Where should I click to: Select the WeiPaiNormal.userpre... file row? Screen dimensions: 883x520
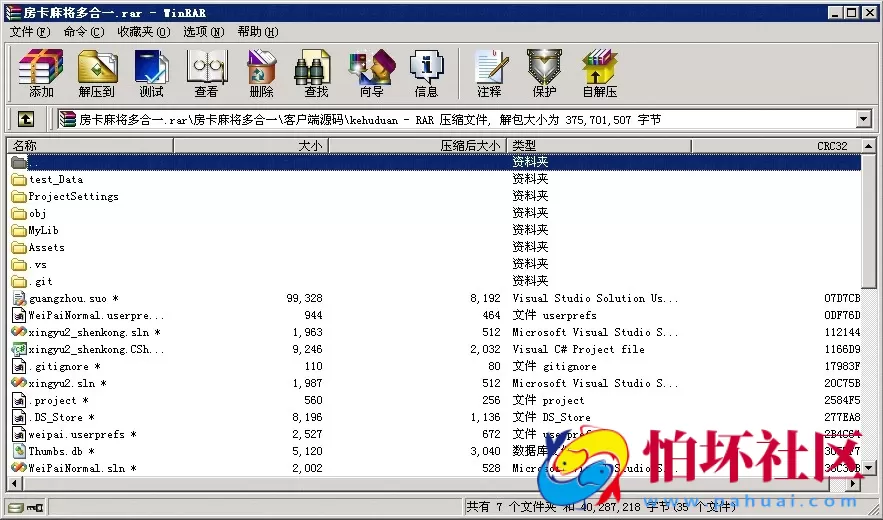click(435, 315)
